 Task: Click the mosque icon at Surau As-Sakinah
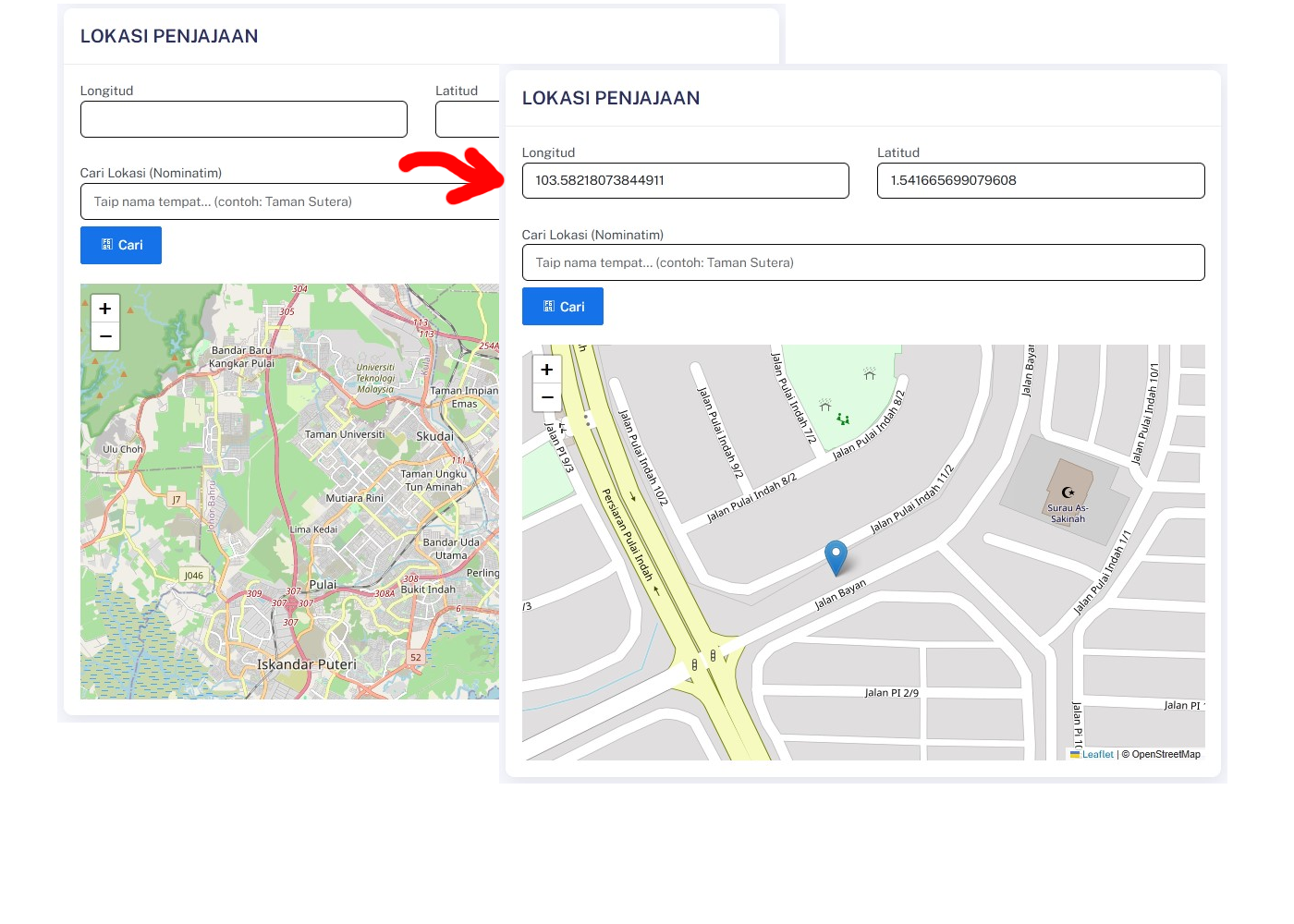pyautogui.click(x=1068, y=493)
